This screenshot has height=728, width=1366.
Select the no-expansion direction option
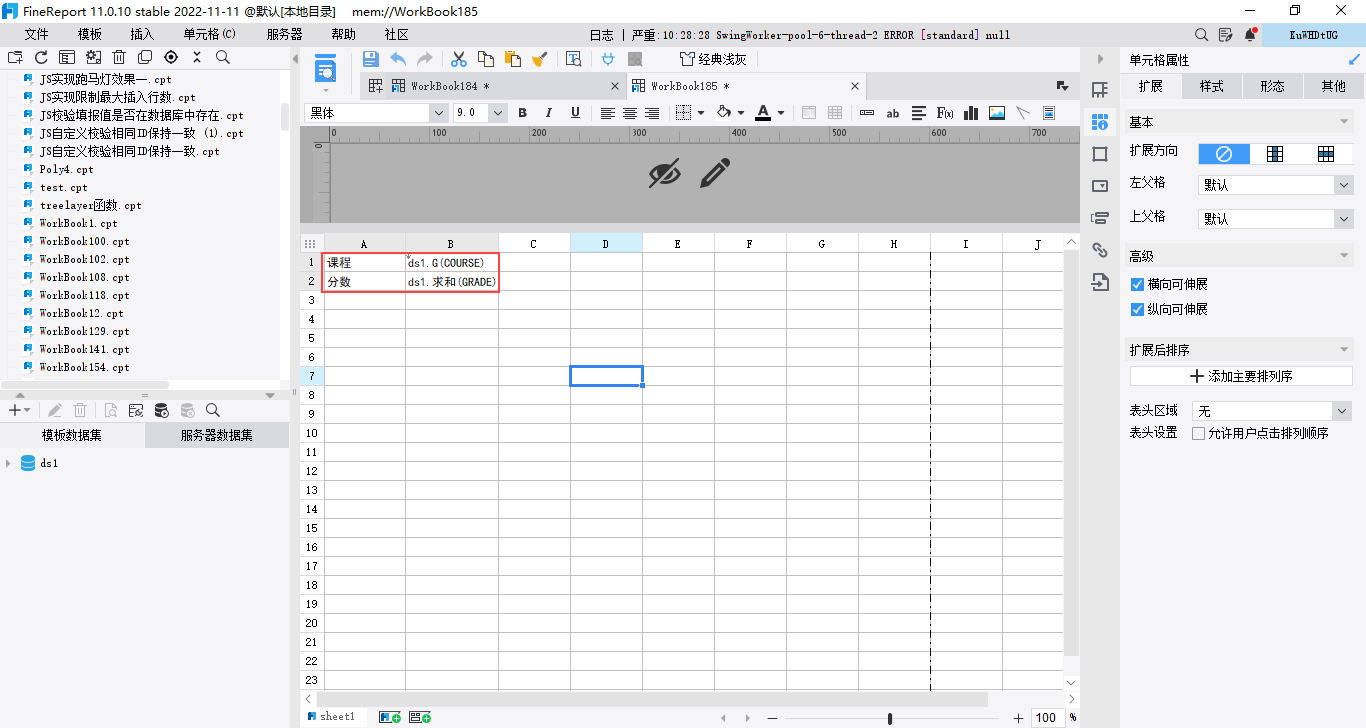(x=1224, y=154)
